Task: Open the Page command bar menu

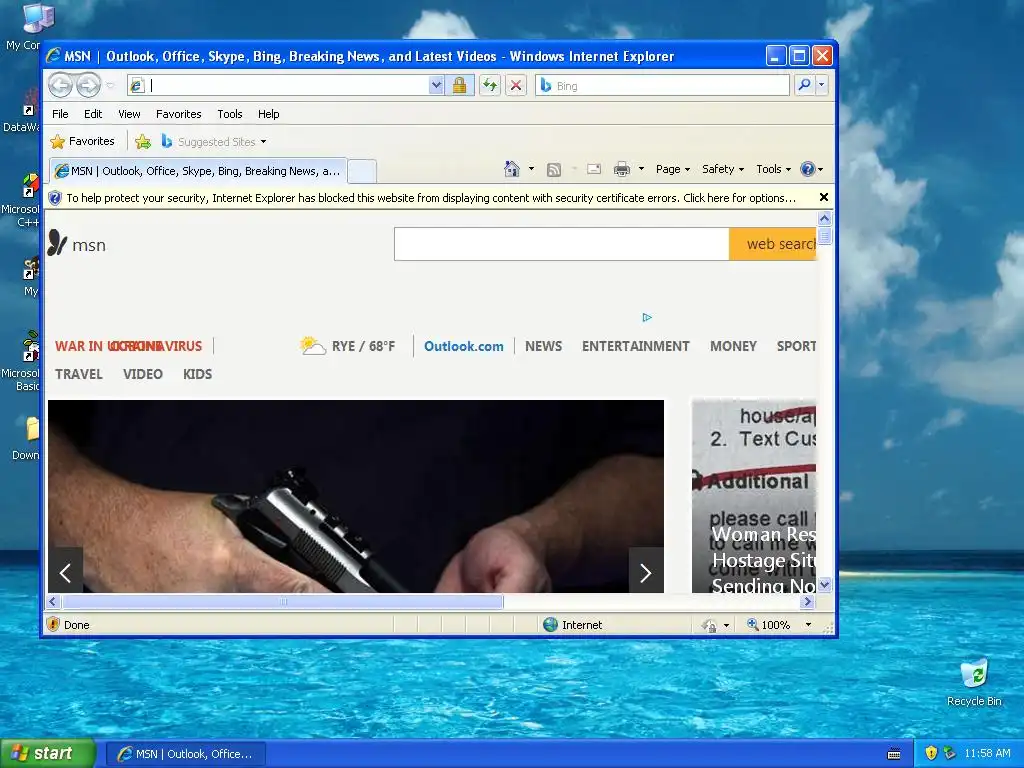Action: [673, 169]
